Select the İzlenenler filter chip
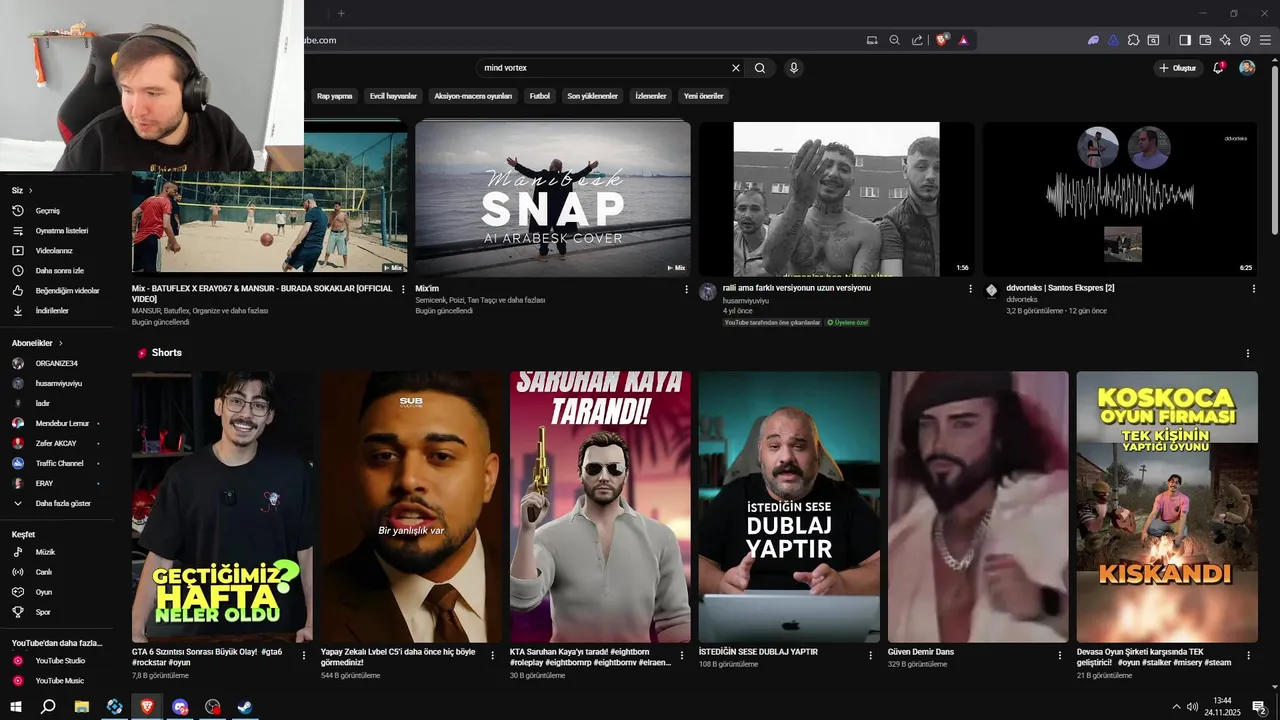Viewport: 1280px width, 720px height. coord(651,96)
